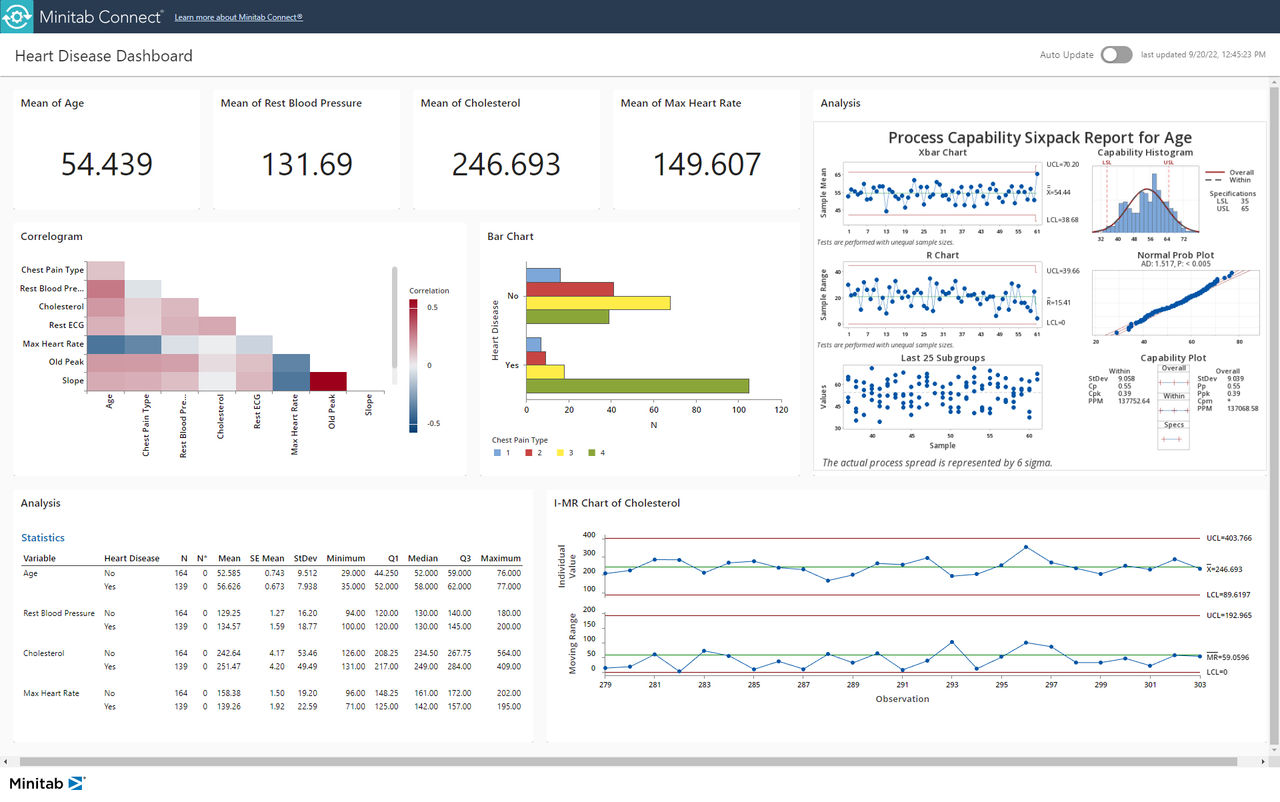
Task: Enable the Auto Update toggle
Action: (1116, 54)
